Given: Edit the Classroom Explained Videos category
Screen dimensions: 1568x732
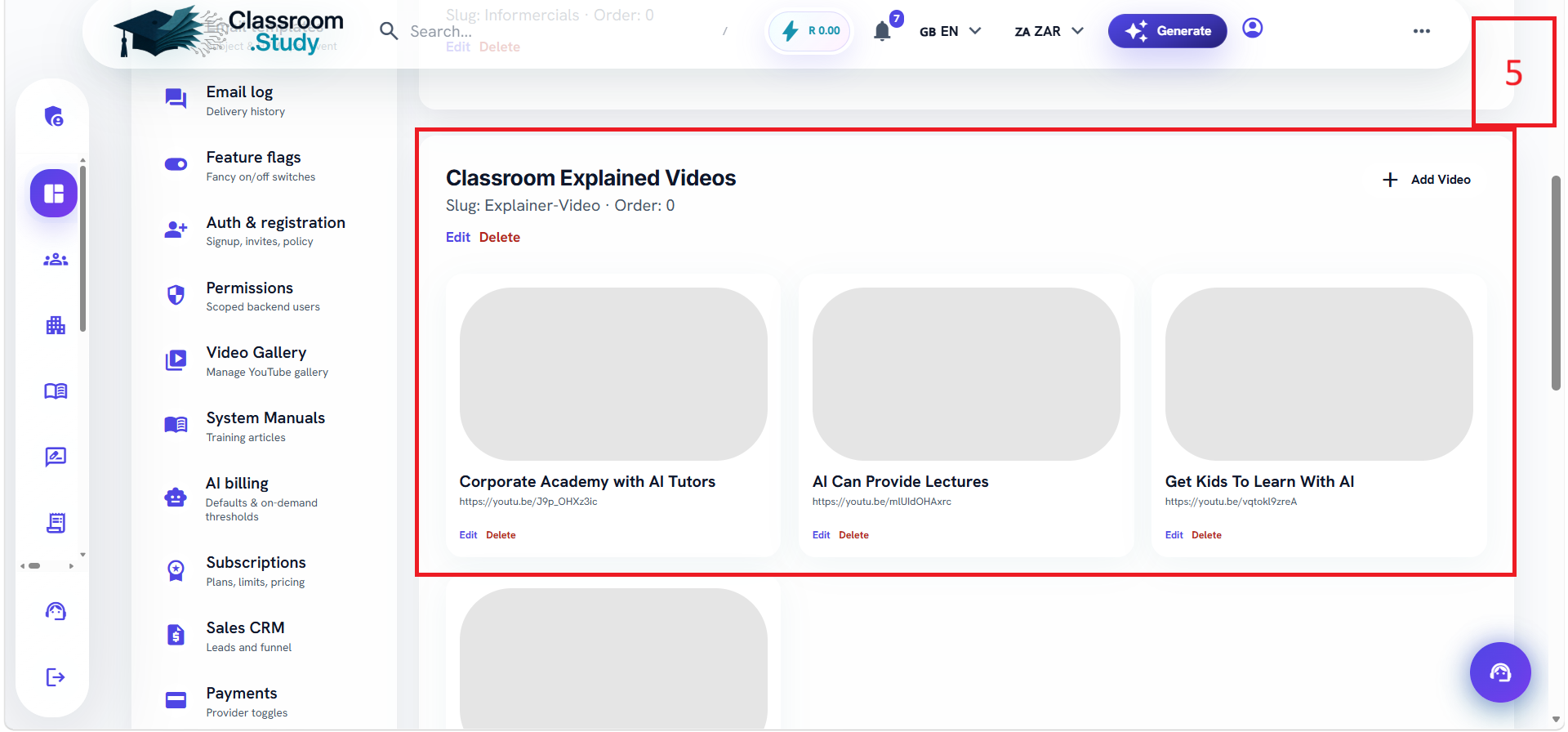Looking at the screenshot, I should (x=458, y=237).
